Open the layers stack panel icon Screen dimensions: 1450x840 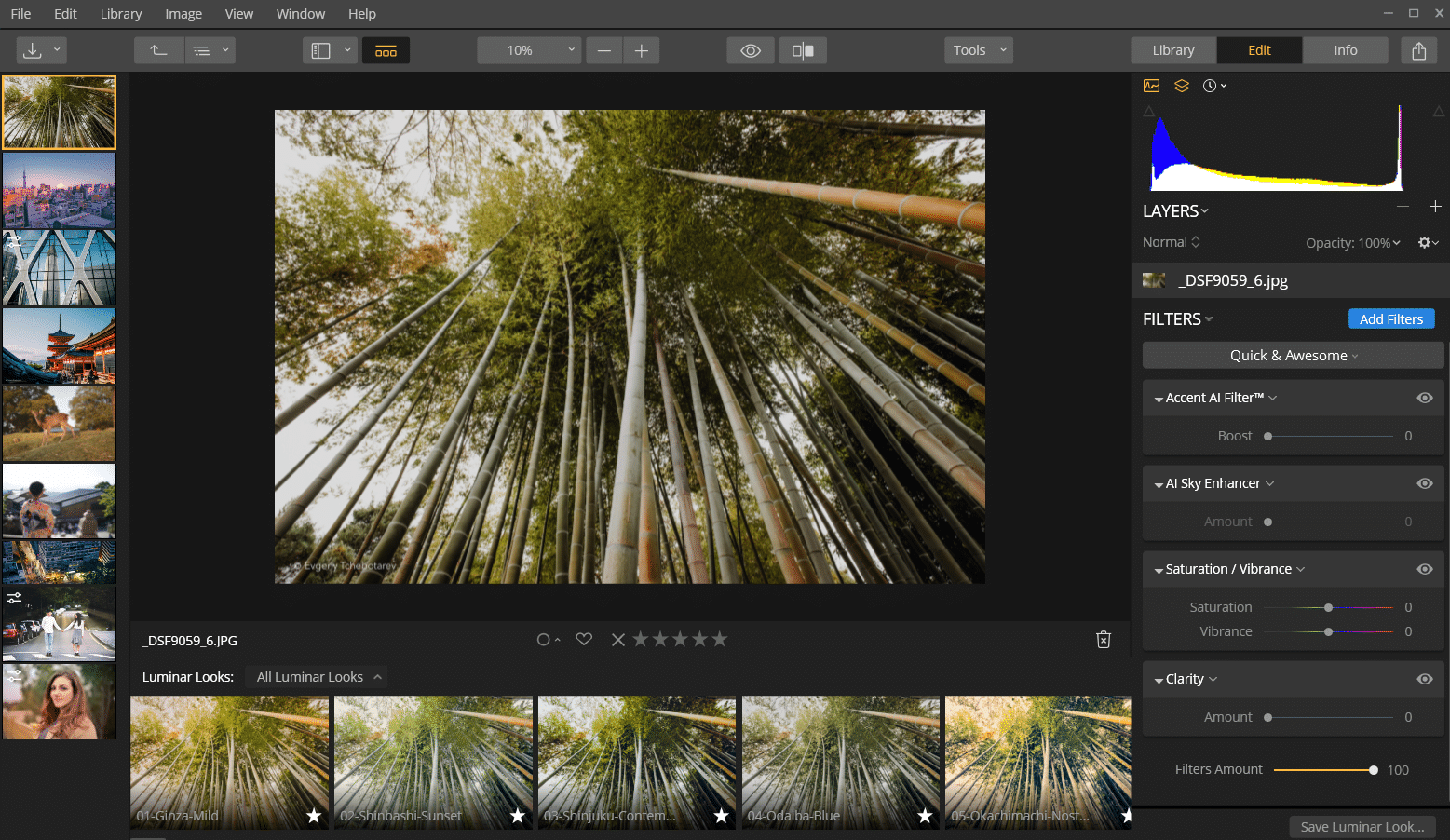1182,86
